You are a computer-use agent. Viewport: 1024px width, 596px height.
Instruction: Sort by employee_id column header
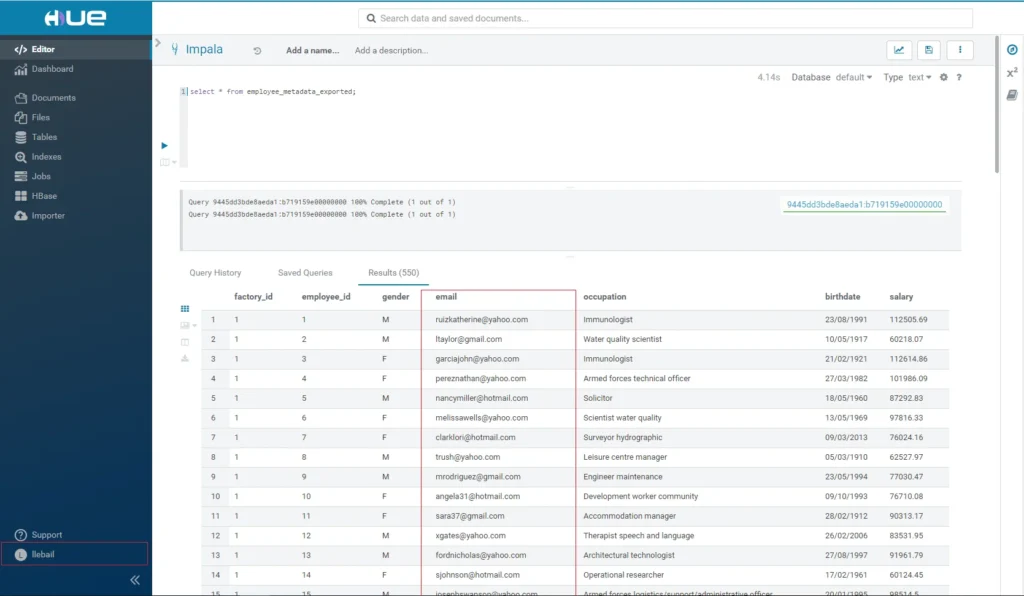click(326, 297)
